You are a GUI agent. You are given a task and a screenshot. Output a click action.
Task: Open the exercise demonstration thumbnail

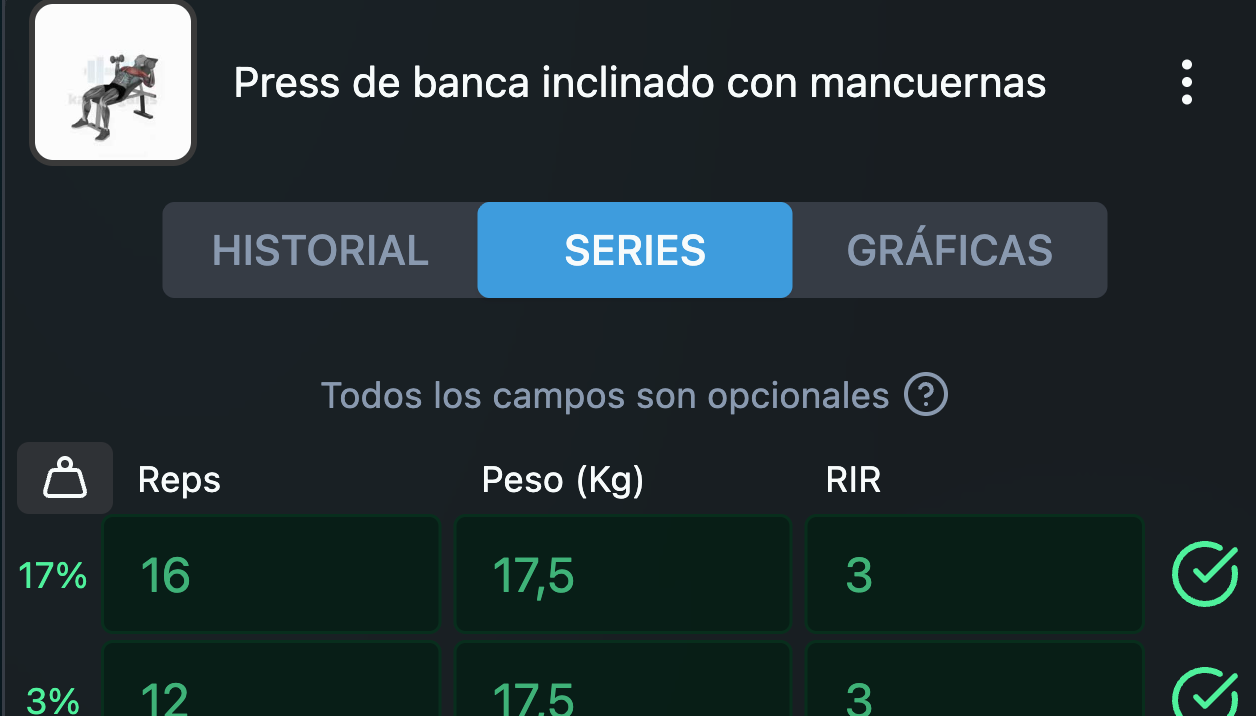tap(112, 82)
